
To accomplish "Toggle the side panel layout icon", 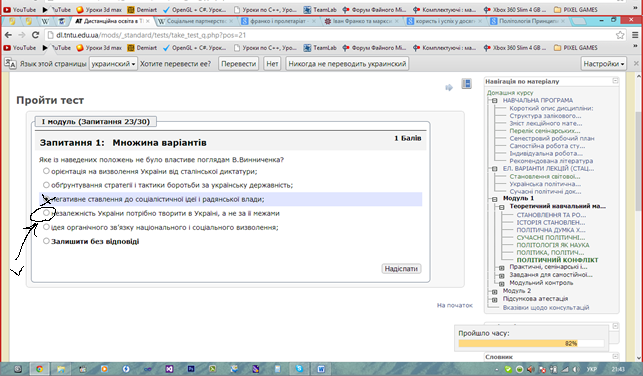I will coord(466,84).
